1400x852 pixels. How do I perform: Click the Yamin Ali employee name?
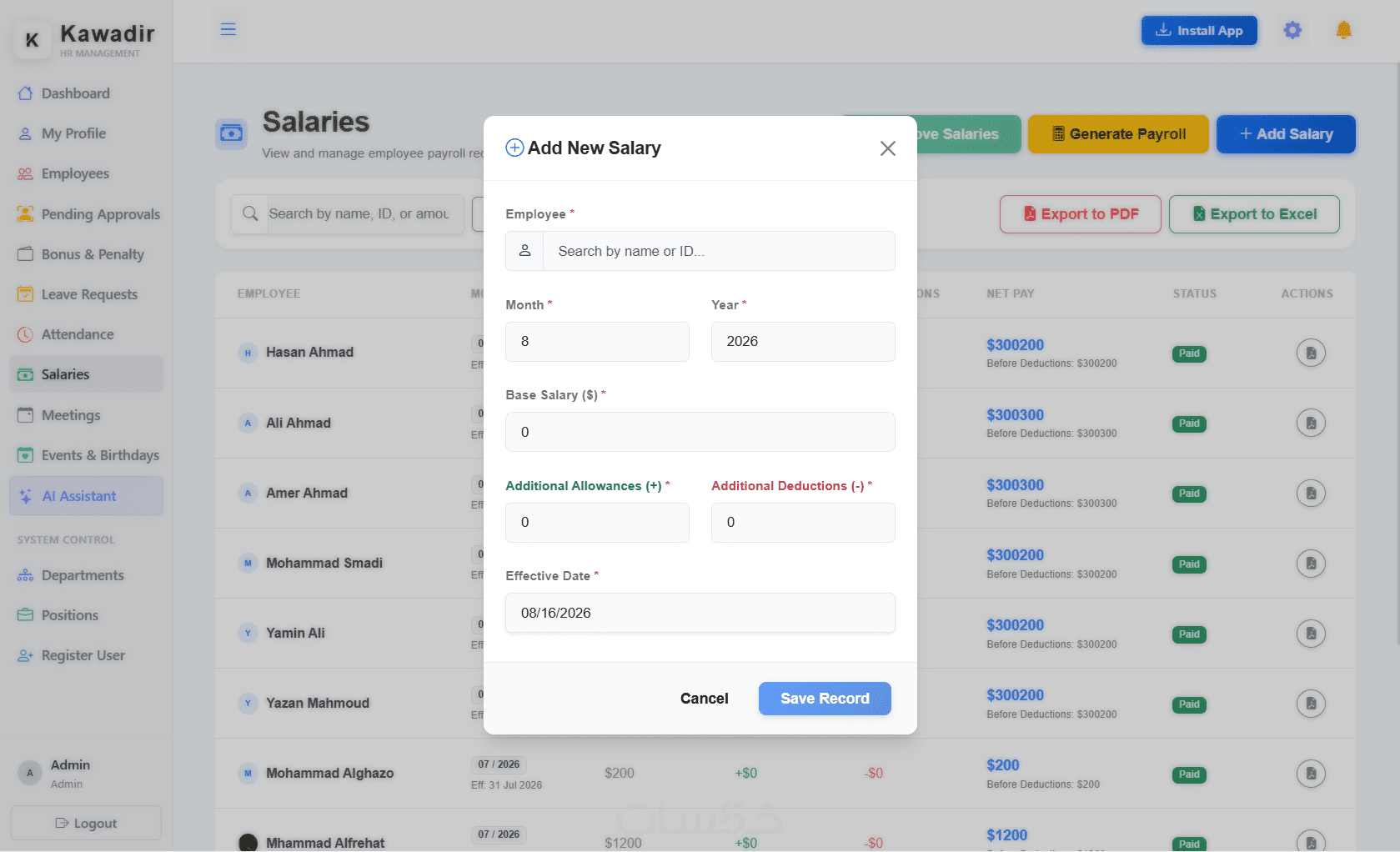pyautogui.click(x=295, y=634)
